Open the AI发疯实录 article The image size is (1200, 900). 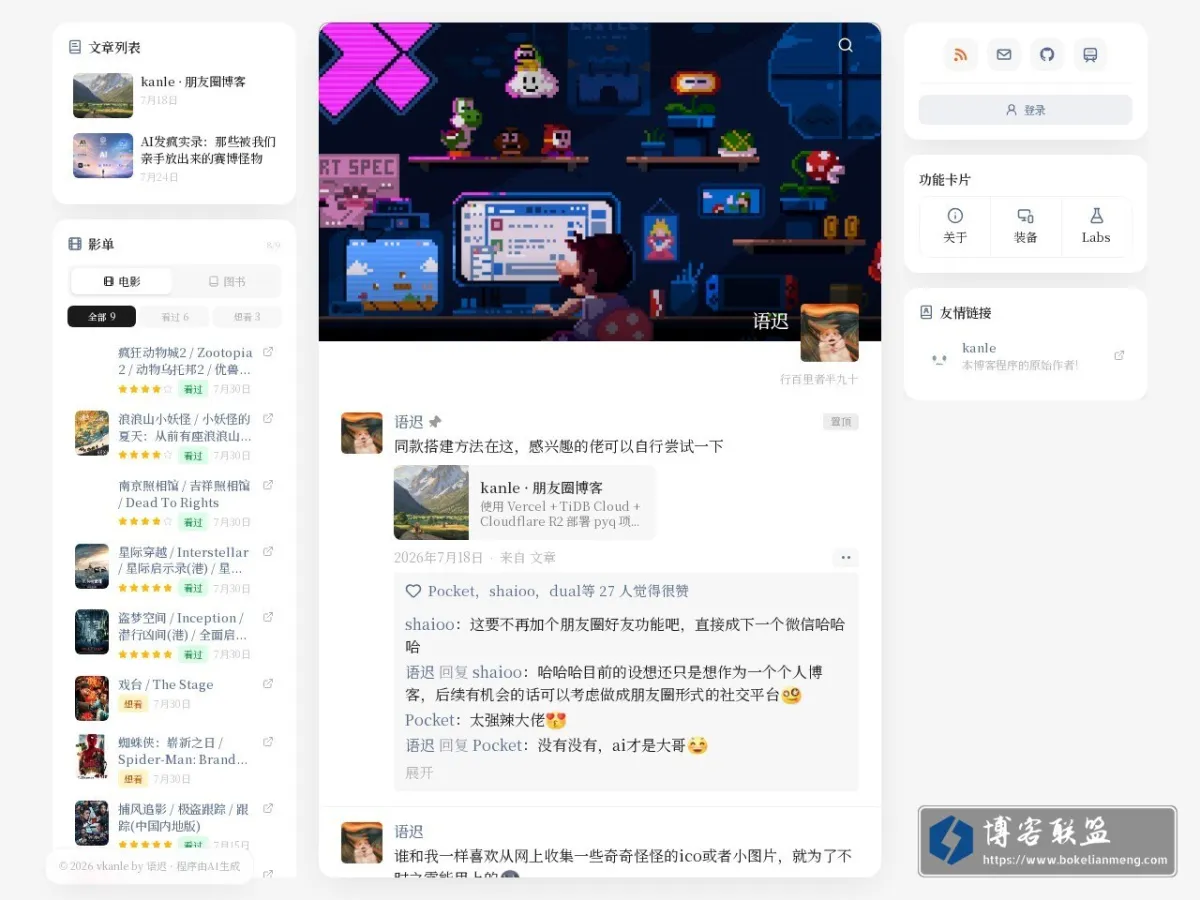(x=174, y=158)
